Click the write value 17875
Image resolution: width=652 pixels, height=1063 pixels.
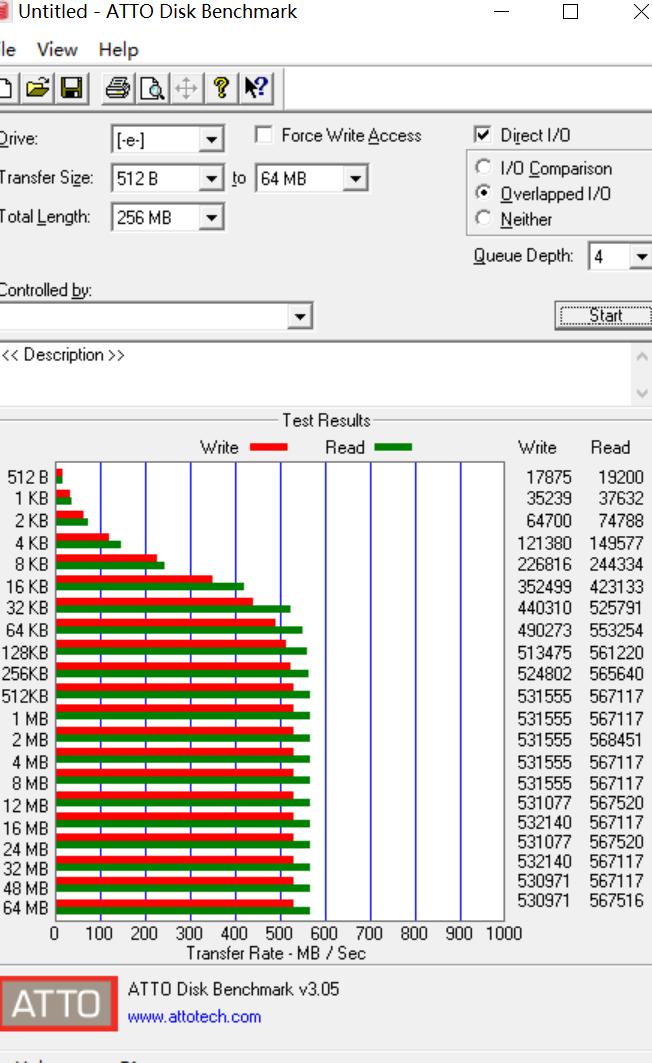[548, 477]
